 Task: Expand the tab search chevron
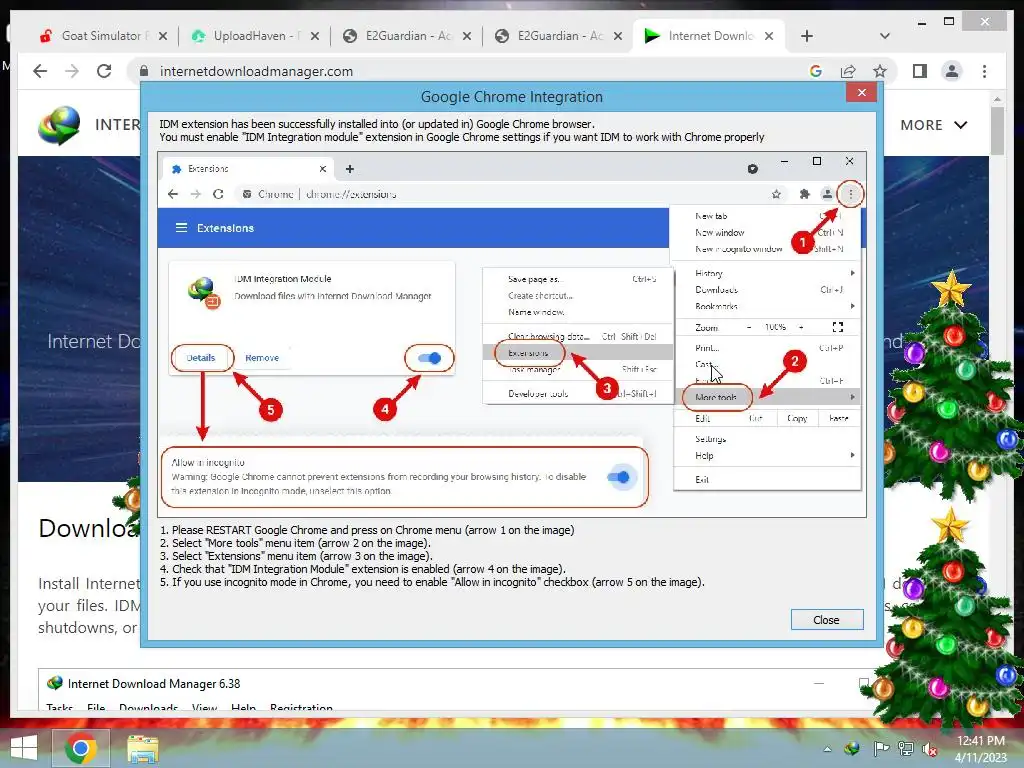885,37
